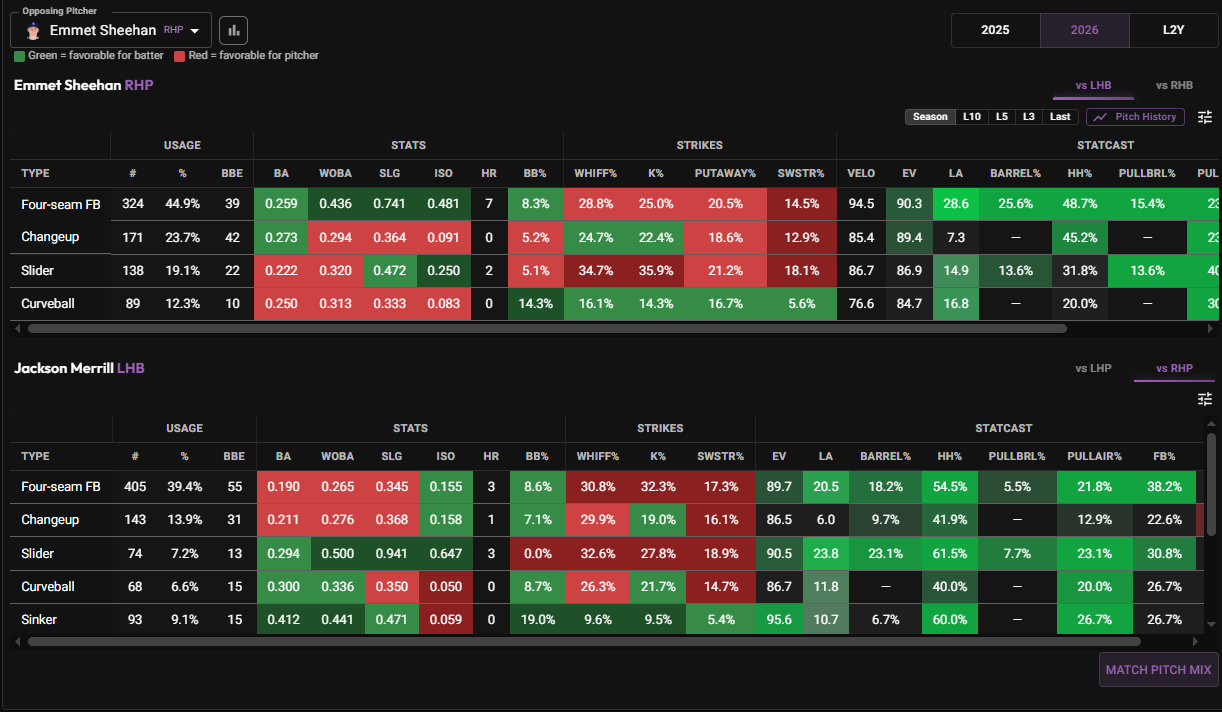Click the Emmet Sheehan player avatar icon
This screenshot has width=1222, height=712.
(x=32, y=31)
